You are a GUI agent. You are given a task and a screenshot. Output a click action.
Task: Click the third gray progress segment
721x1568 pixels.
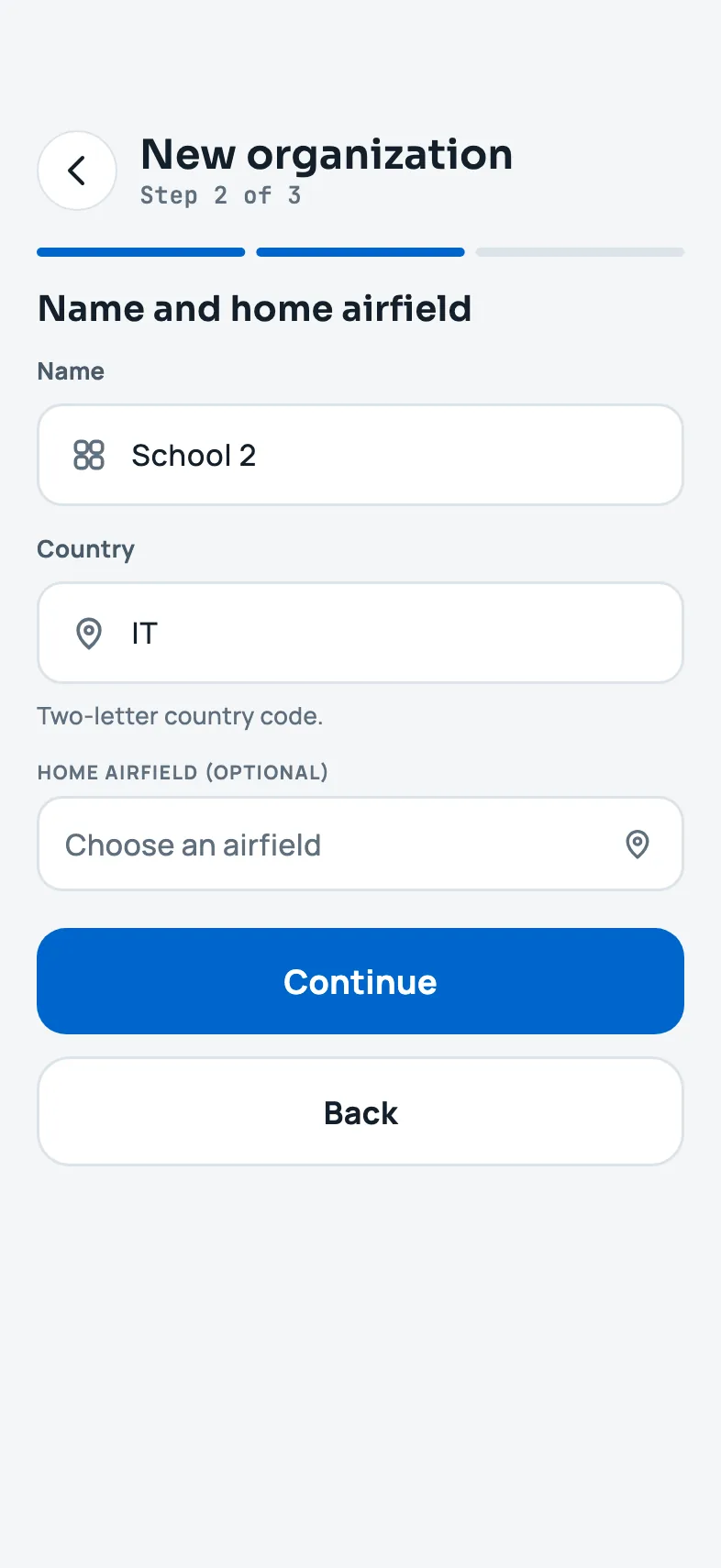click(x=580, y=252)
